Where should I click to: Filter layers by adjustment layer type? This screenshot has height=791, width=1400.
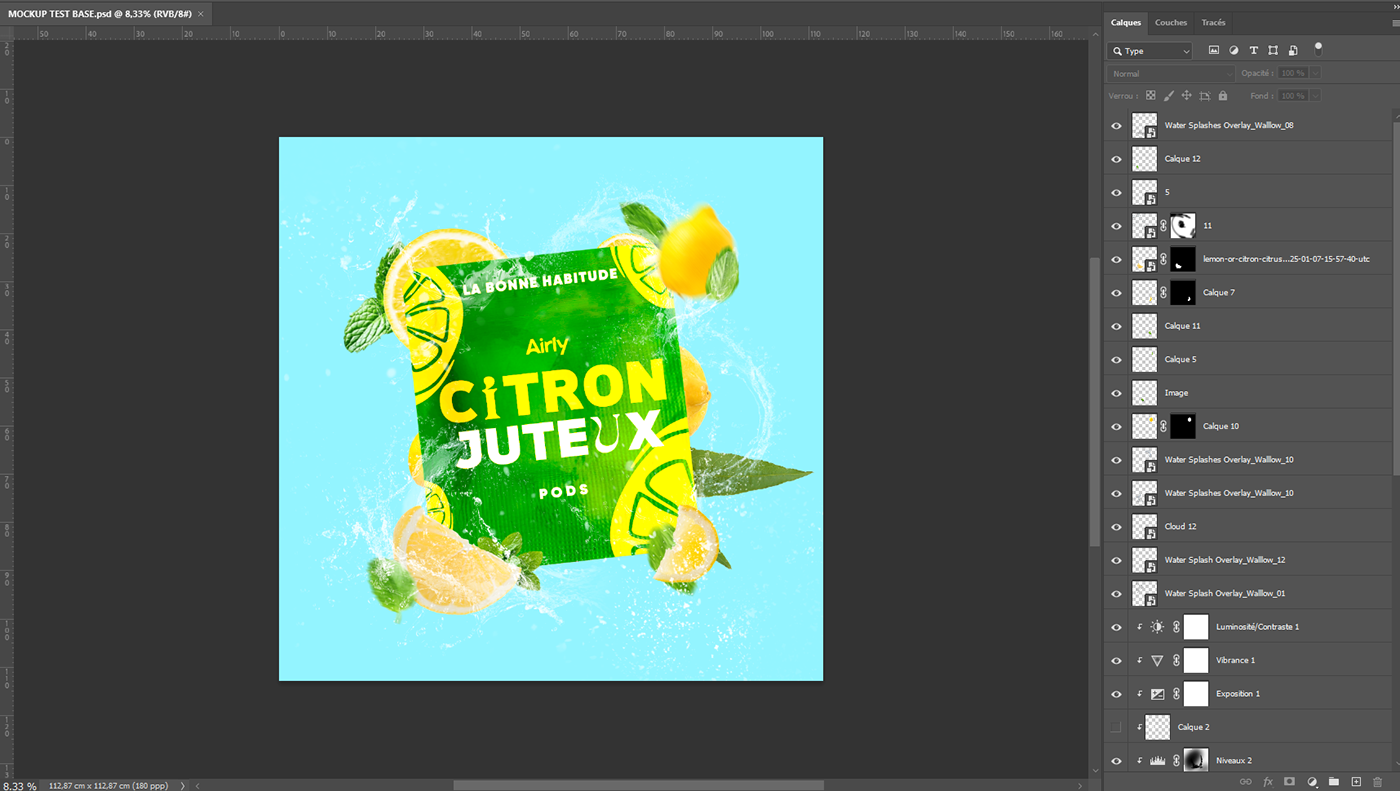pos(1234,51)
